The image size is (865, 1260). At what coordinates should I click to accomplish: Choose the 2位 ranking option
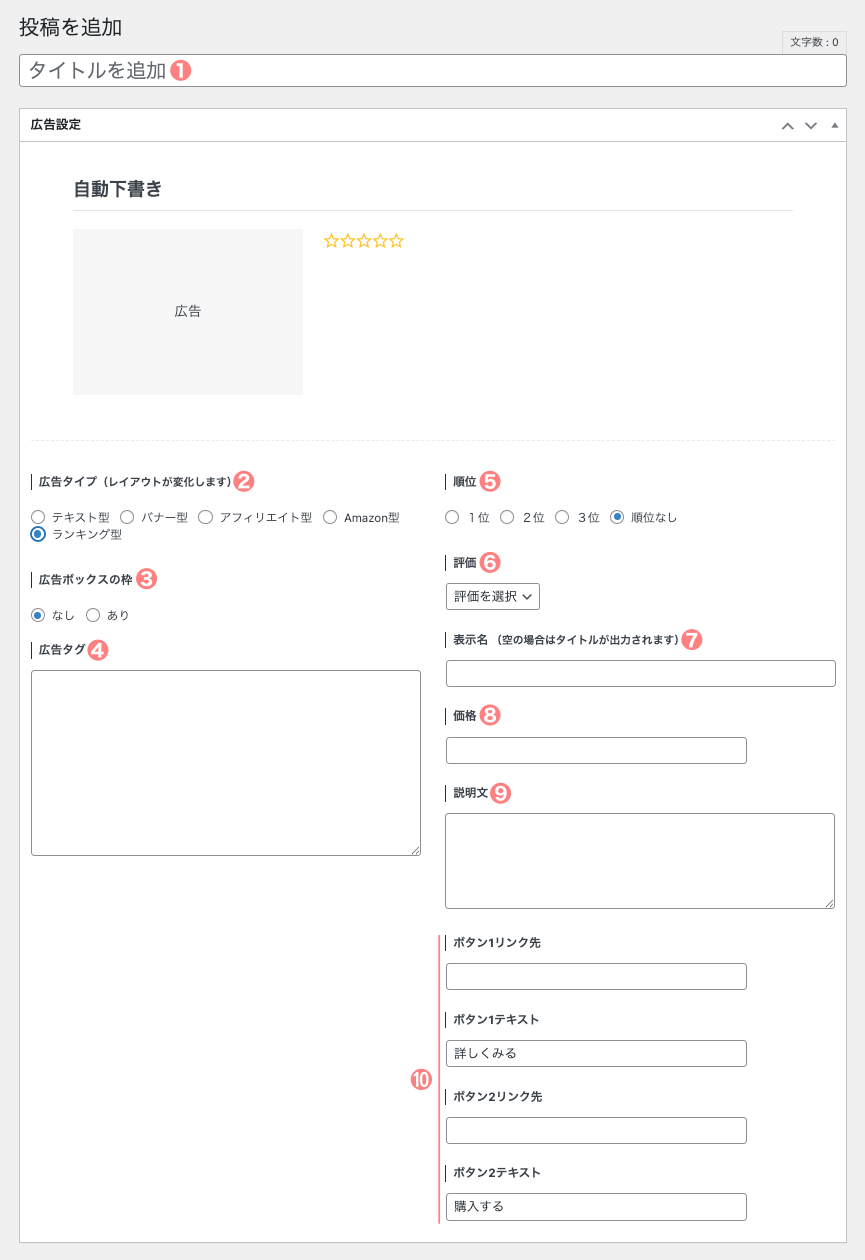point(507,517)
